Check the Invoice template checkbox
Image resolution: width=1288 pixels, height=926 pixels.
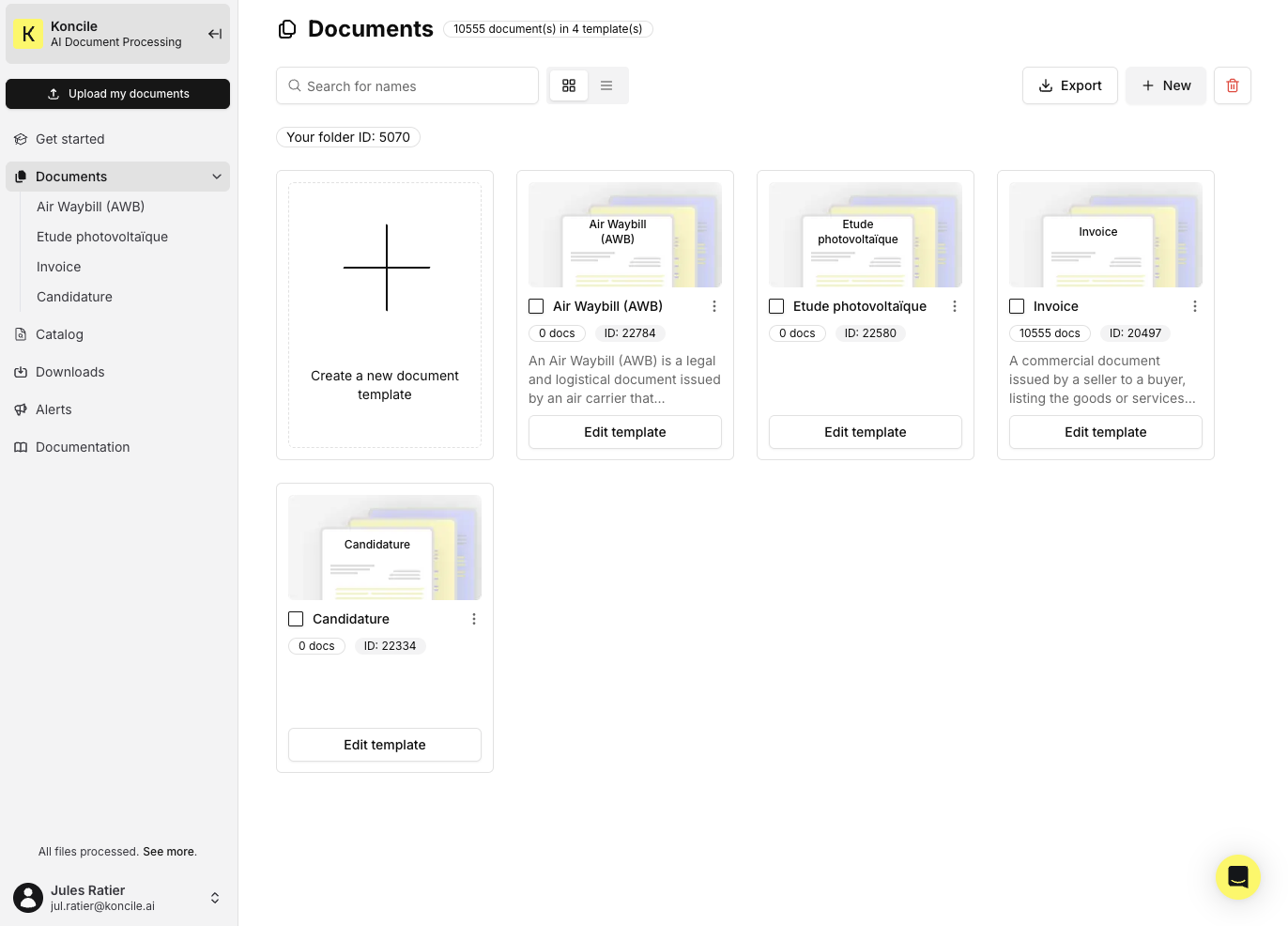pos(1017,306)
